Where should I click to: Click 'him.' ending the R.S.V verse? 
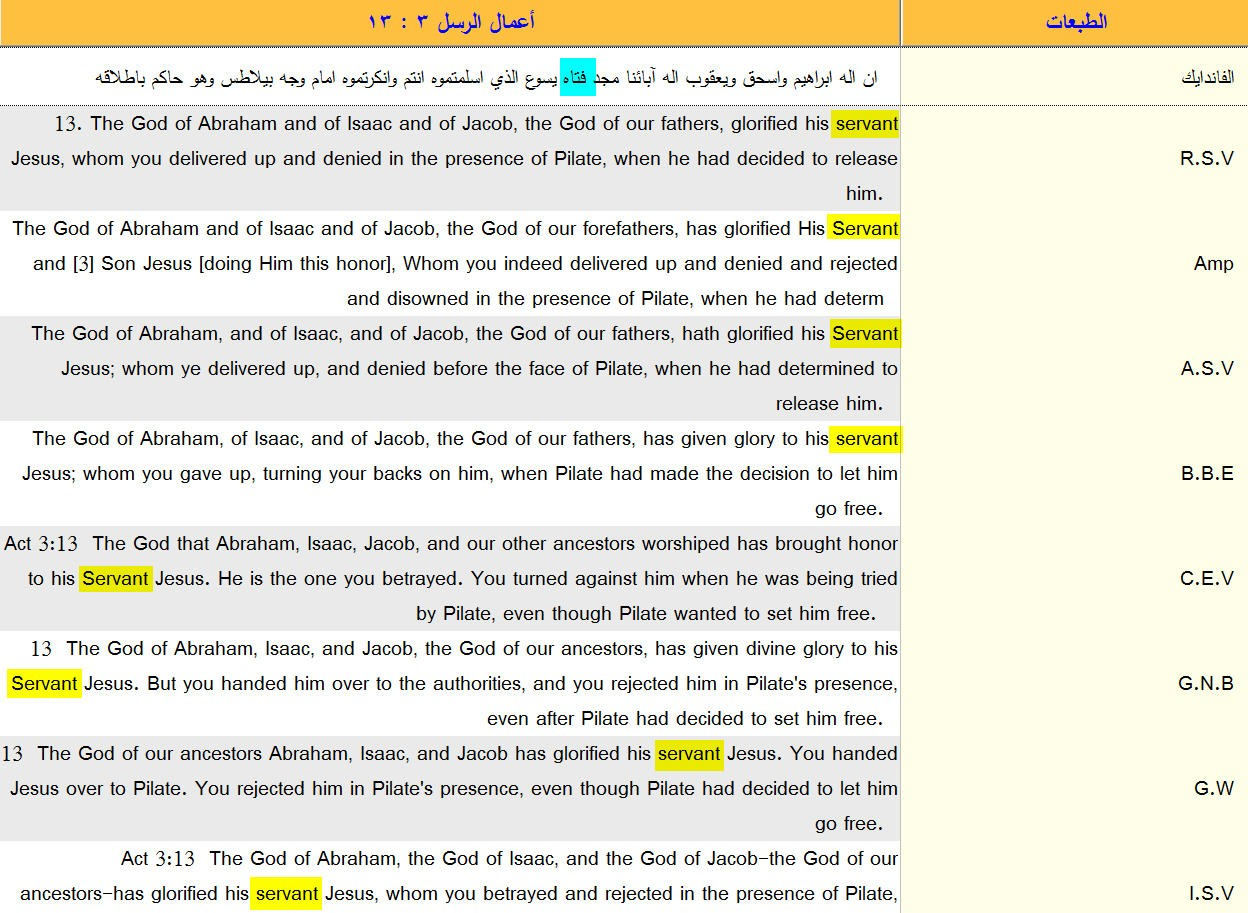coord(864,194)
